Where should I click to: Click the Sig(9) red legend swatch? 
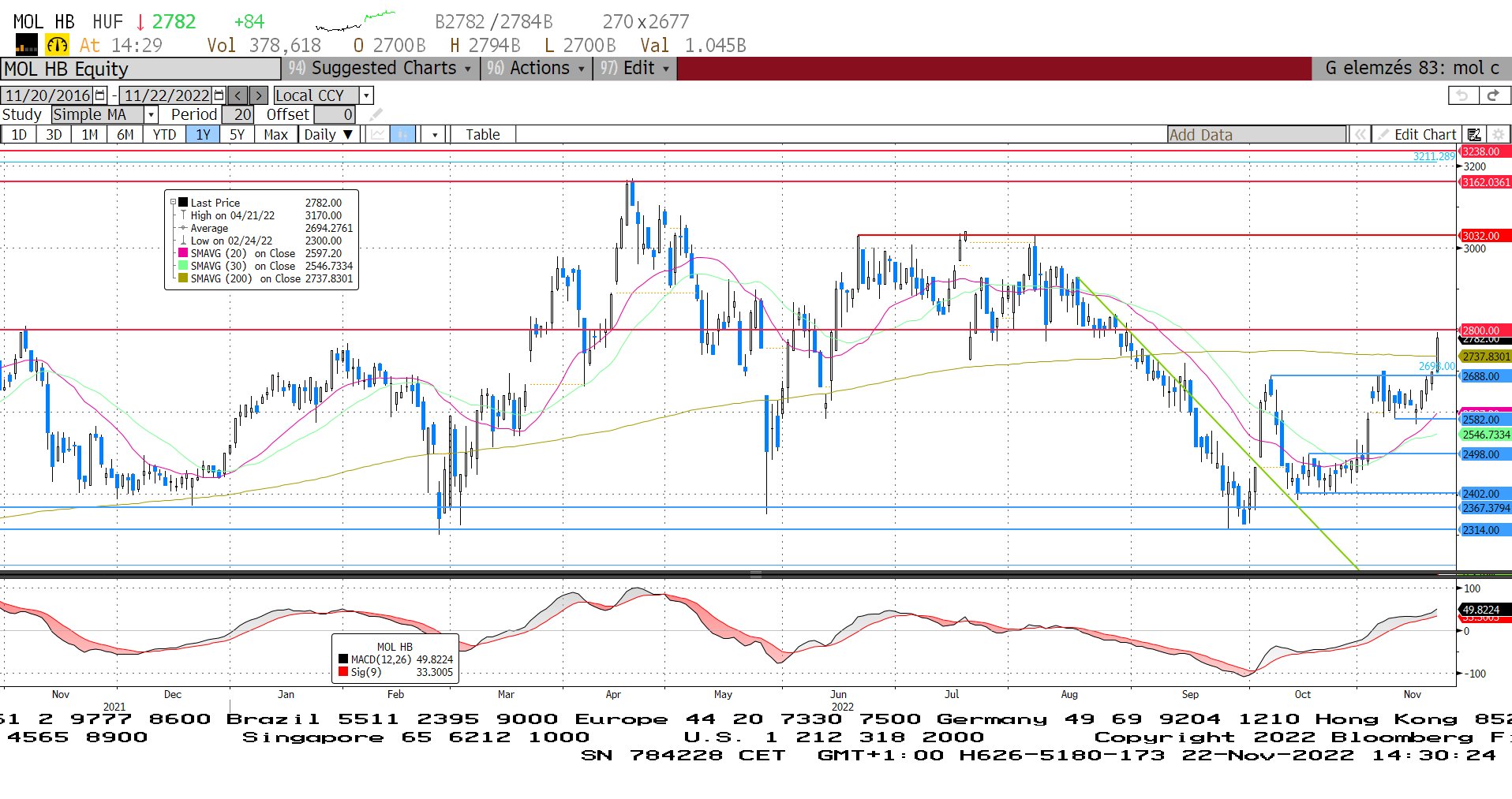click(343, 672)
